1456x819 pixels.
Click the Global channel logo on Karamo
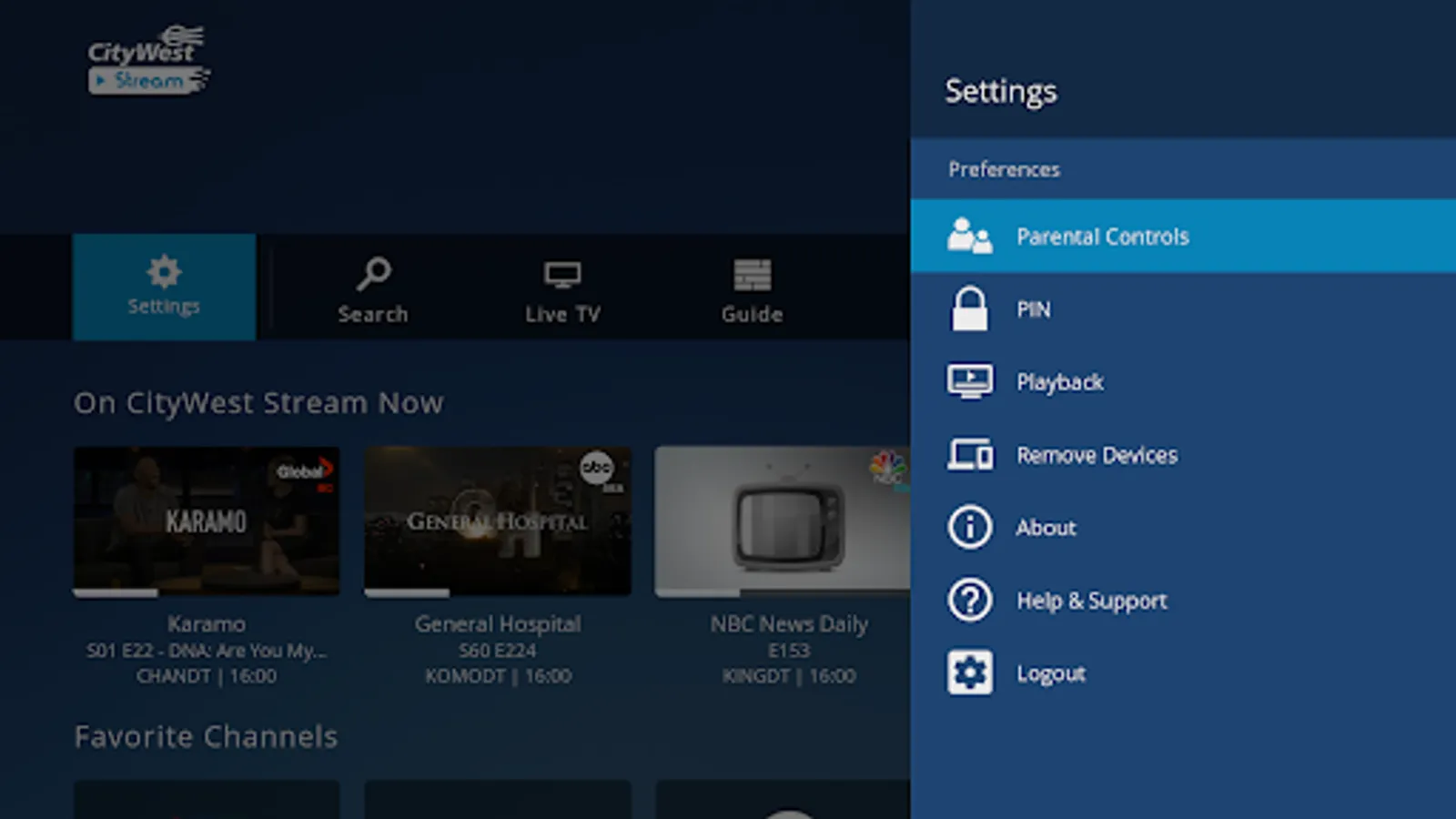pos(306,471)
